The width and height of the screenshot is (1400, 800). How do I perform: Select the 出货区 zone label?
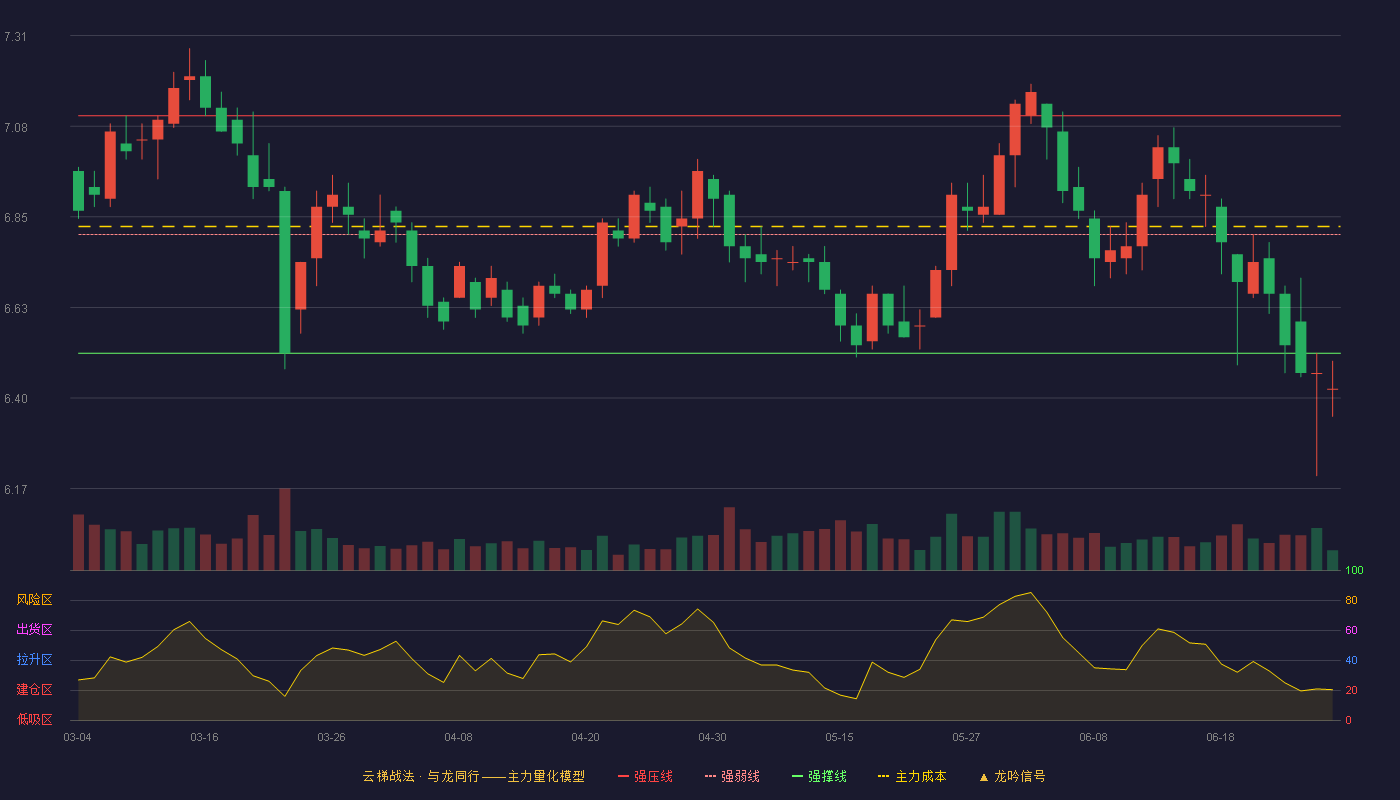[34, 630]
